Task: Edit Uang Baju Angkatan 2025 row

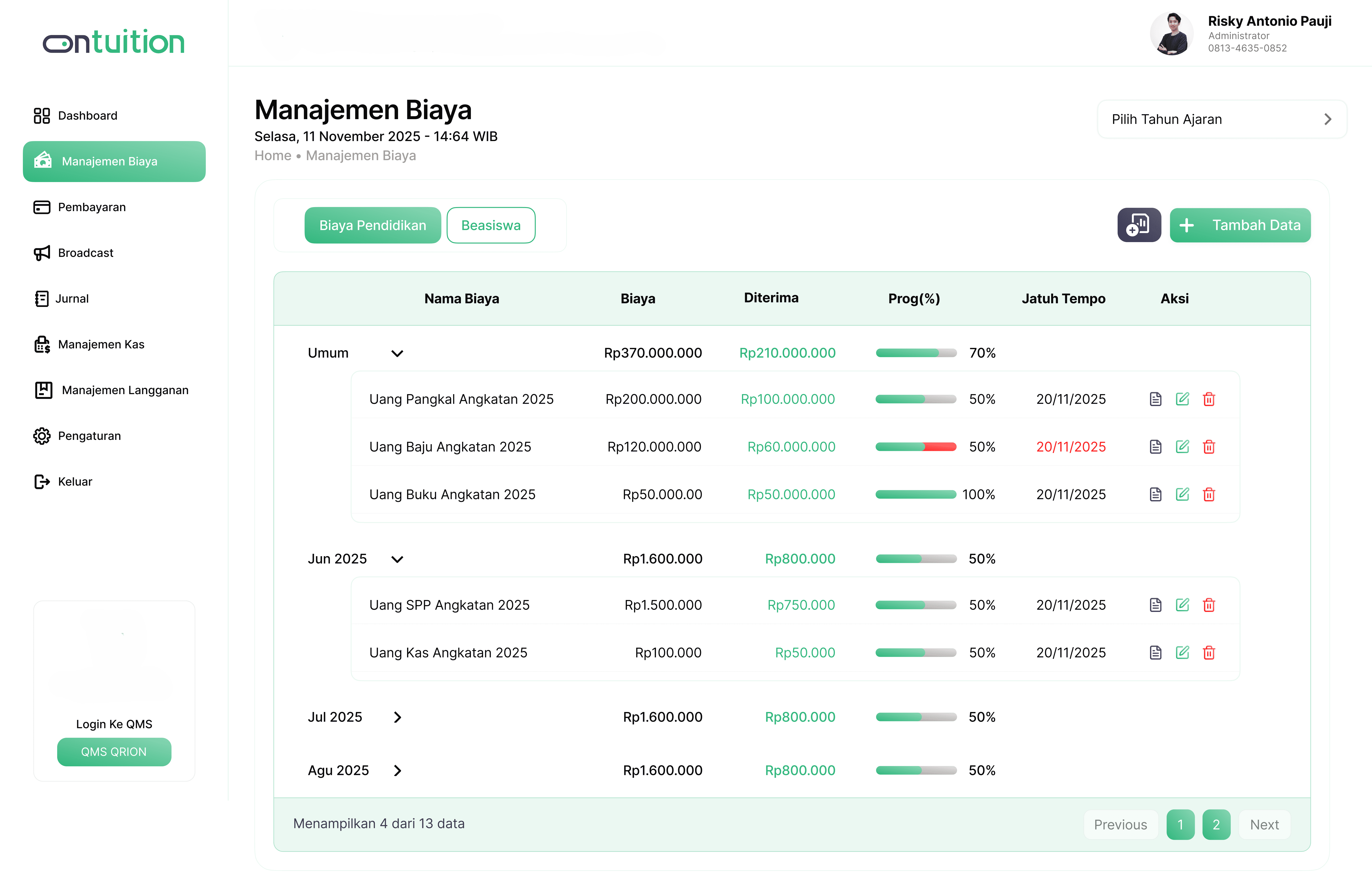Action: pos(1182,447)
